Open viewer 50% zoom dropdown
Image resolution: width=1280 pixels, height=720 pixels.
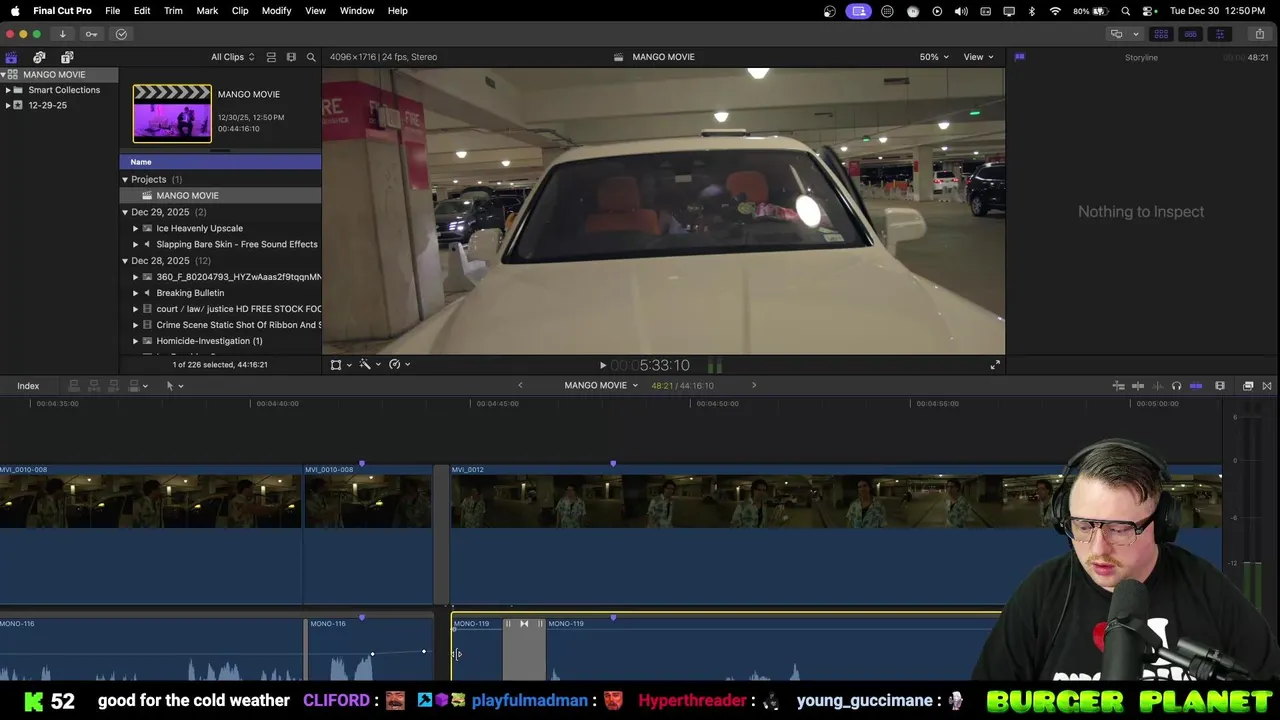click(934, 57)
